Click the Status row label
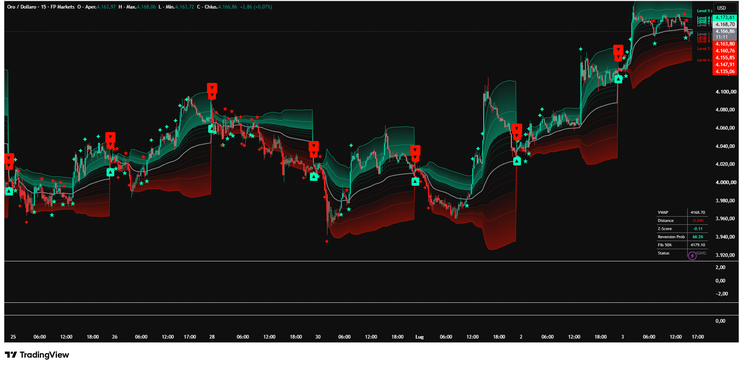Screen dimensions: 743x367 coord(663,253)
